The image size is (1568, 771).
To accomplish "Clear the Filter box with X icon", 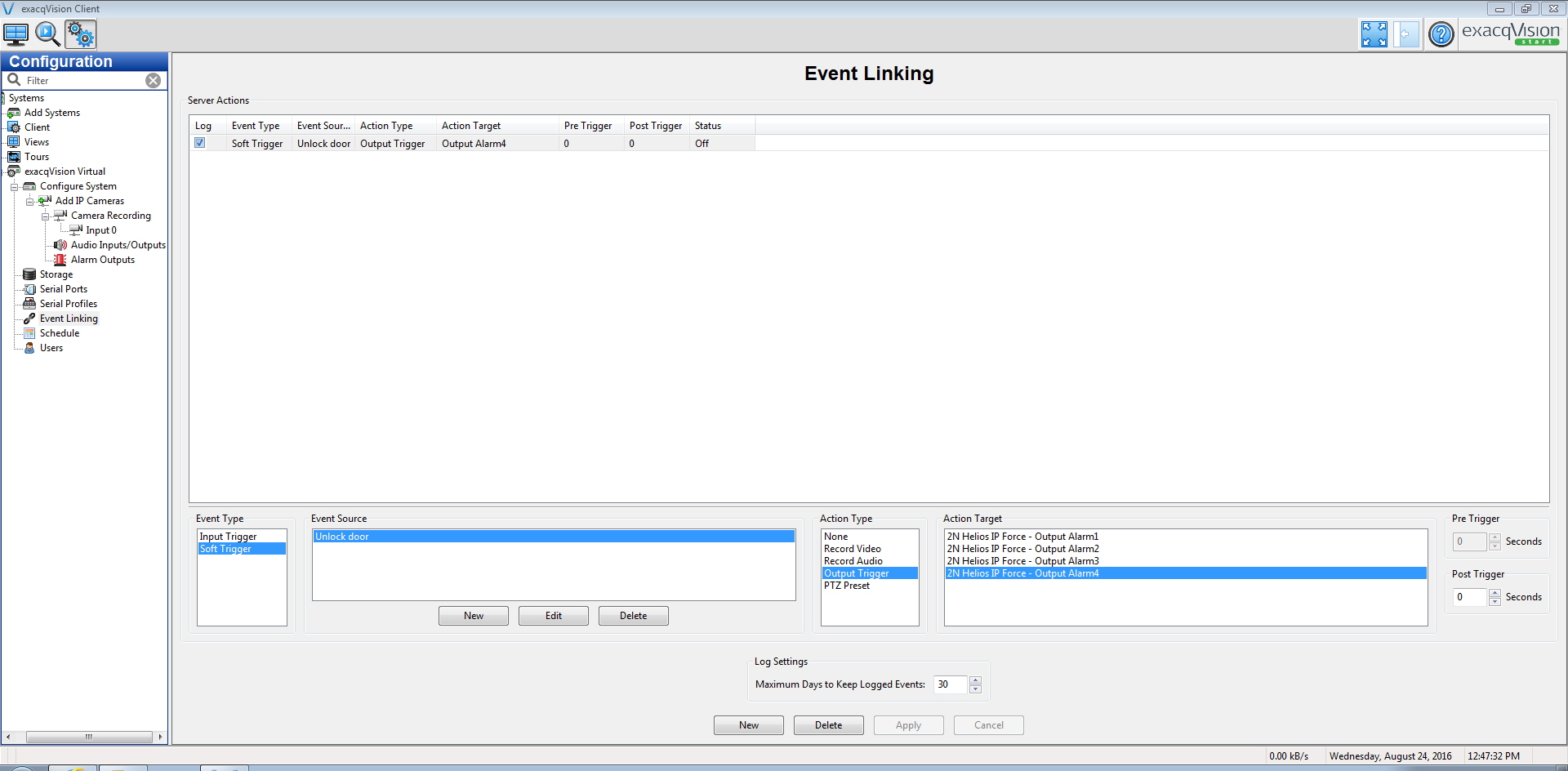I will [x=153, y=80].
